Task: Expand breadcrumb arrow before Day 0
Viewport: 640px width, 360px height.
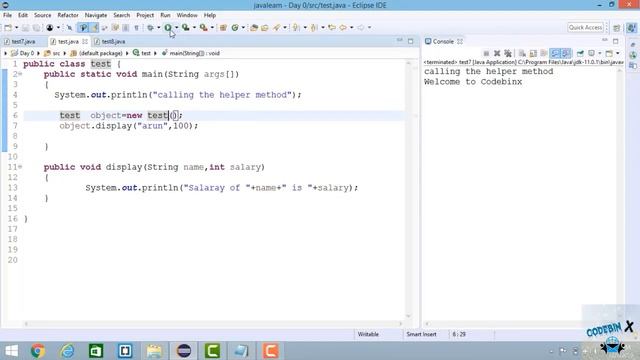Action: (6, 53)
